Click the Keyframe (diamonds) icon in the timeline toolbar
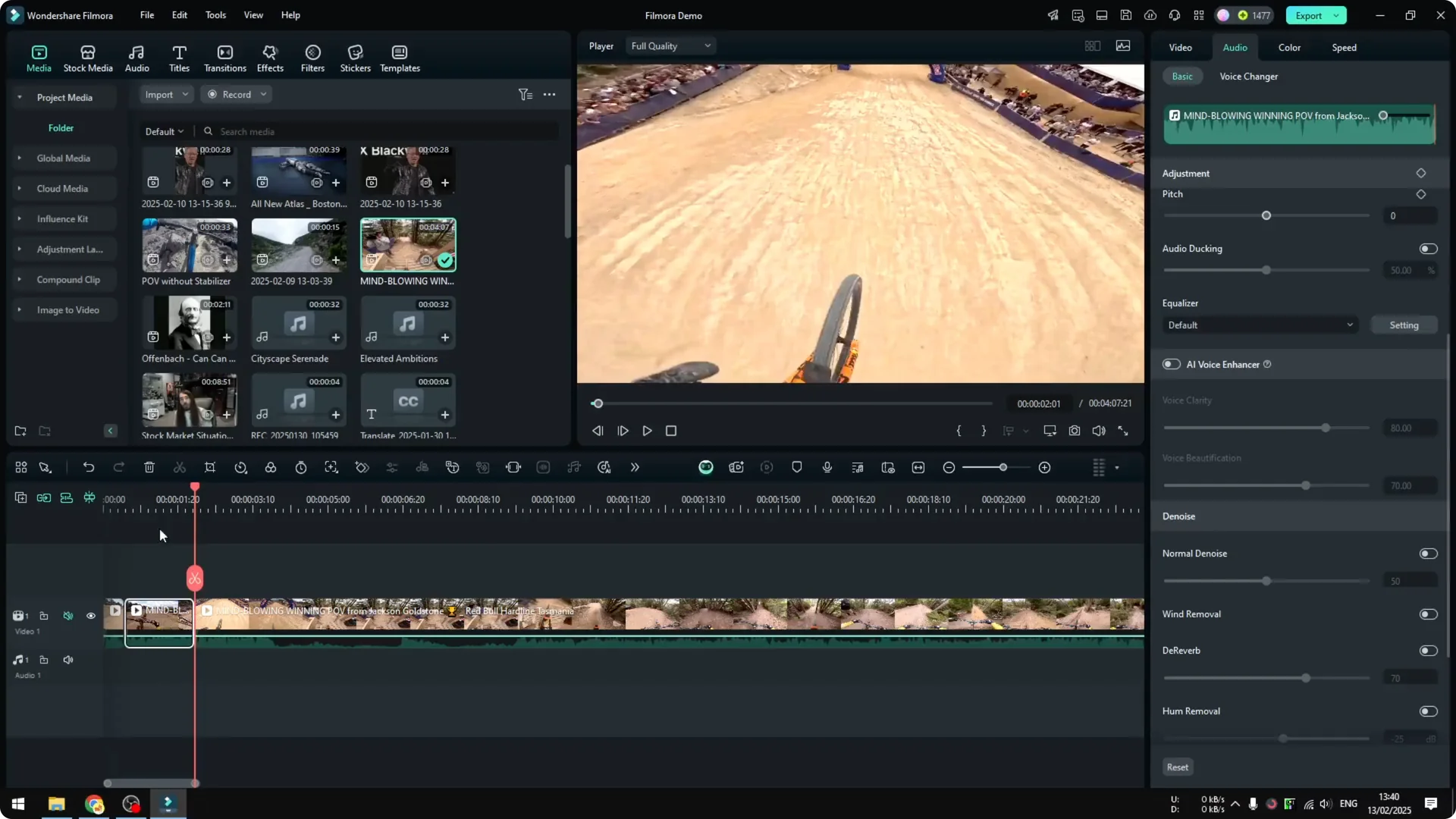The width and height of the screenshot is (1456, 819). click(x=362, y=467)
